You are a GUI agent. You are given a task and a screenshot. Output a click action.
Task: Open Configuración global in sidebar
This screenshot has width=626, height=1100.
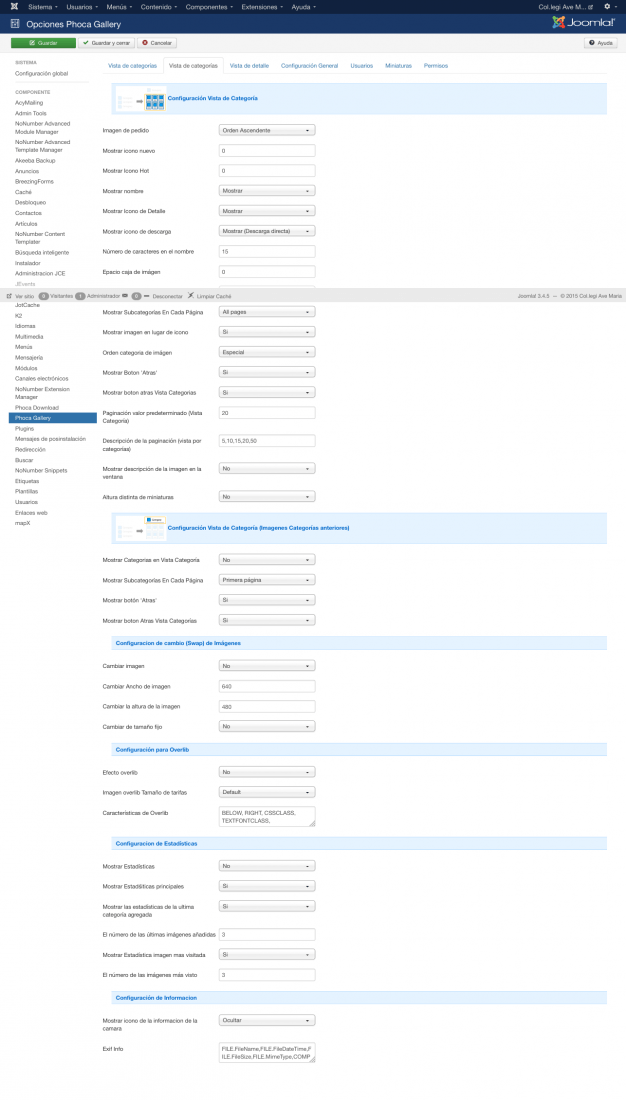pyautogui.click(x=41, y=74)
